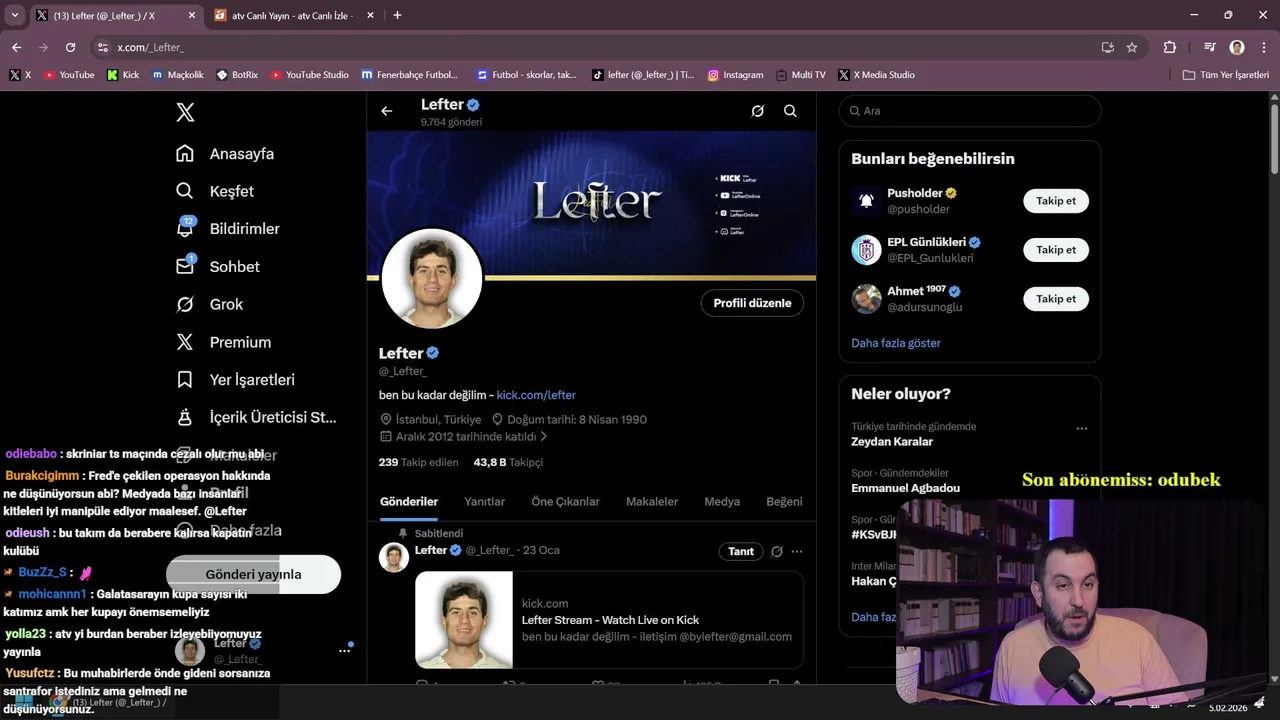Click Tanıt on the pinned post
This screenshot has height=720, width=1280.
point(741,551)
